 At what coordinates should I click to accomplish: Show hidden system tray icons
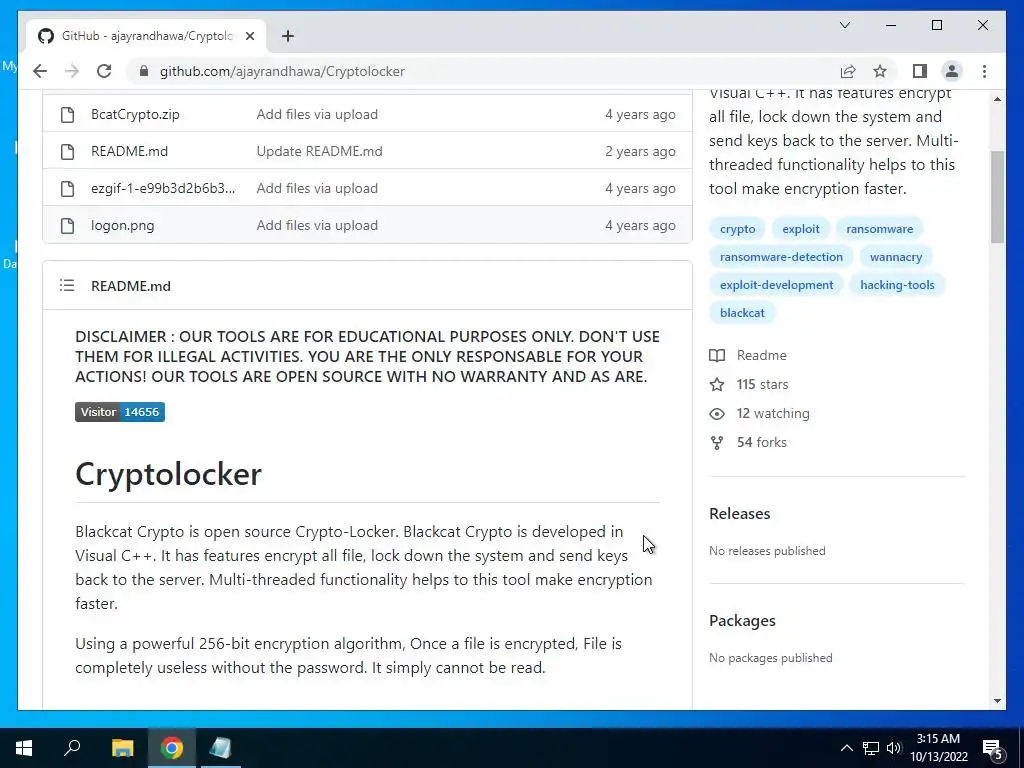(x=846, y=748)
